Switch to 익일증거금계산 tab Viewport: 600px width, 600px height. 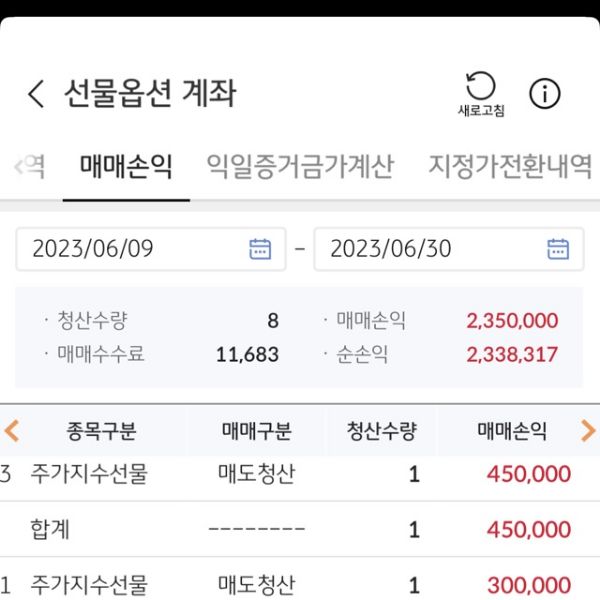[300, 166]
